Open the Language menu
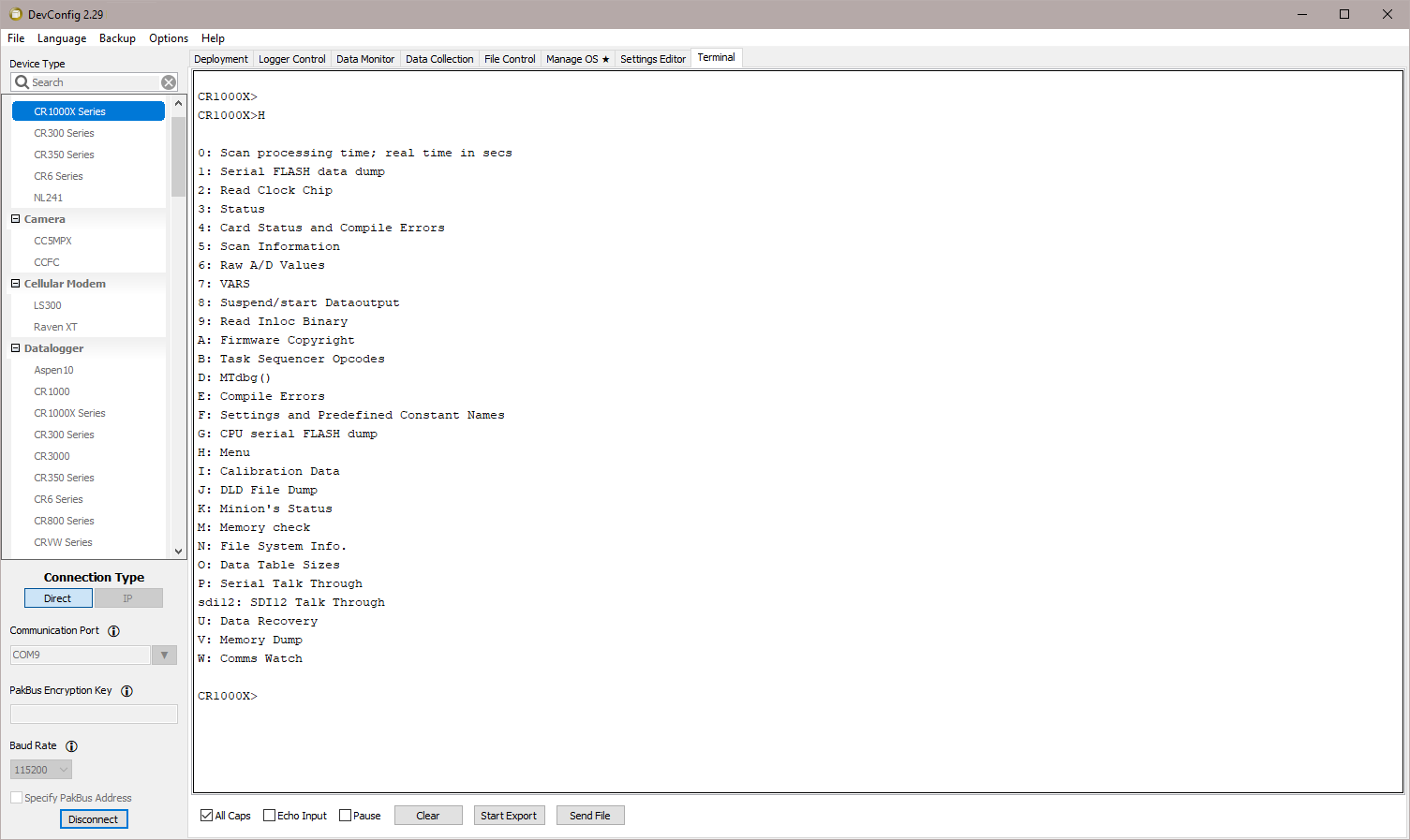Image resolution: width=1410 pixels, height=840 pixels. point(62,38)
